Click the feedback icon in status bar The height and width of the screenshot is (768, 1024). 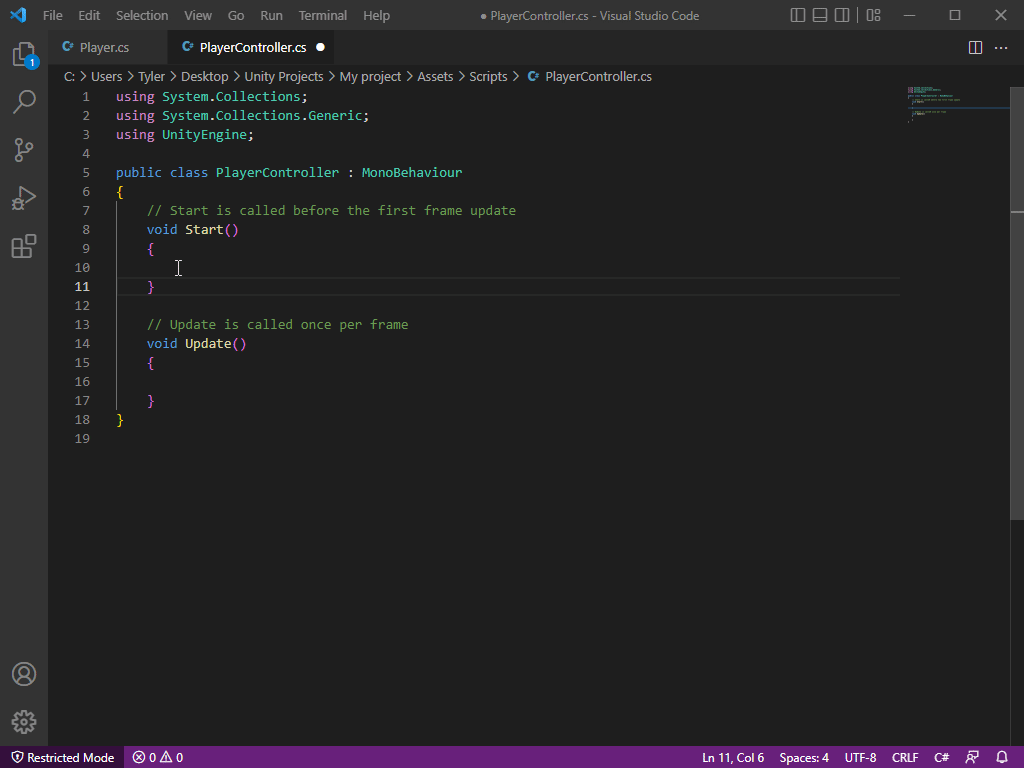point(972,758)
